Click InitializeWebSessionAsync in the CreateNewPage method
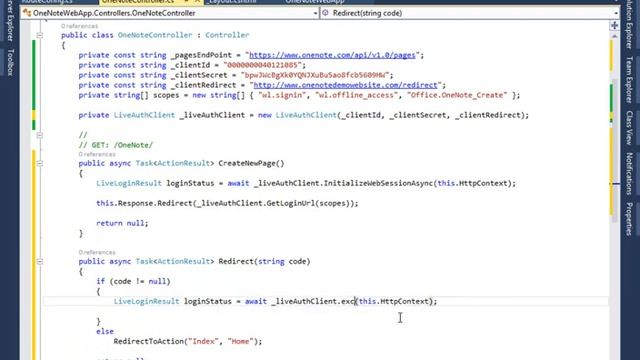 [378, 183]
